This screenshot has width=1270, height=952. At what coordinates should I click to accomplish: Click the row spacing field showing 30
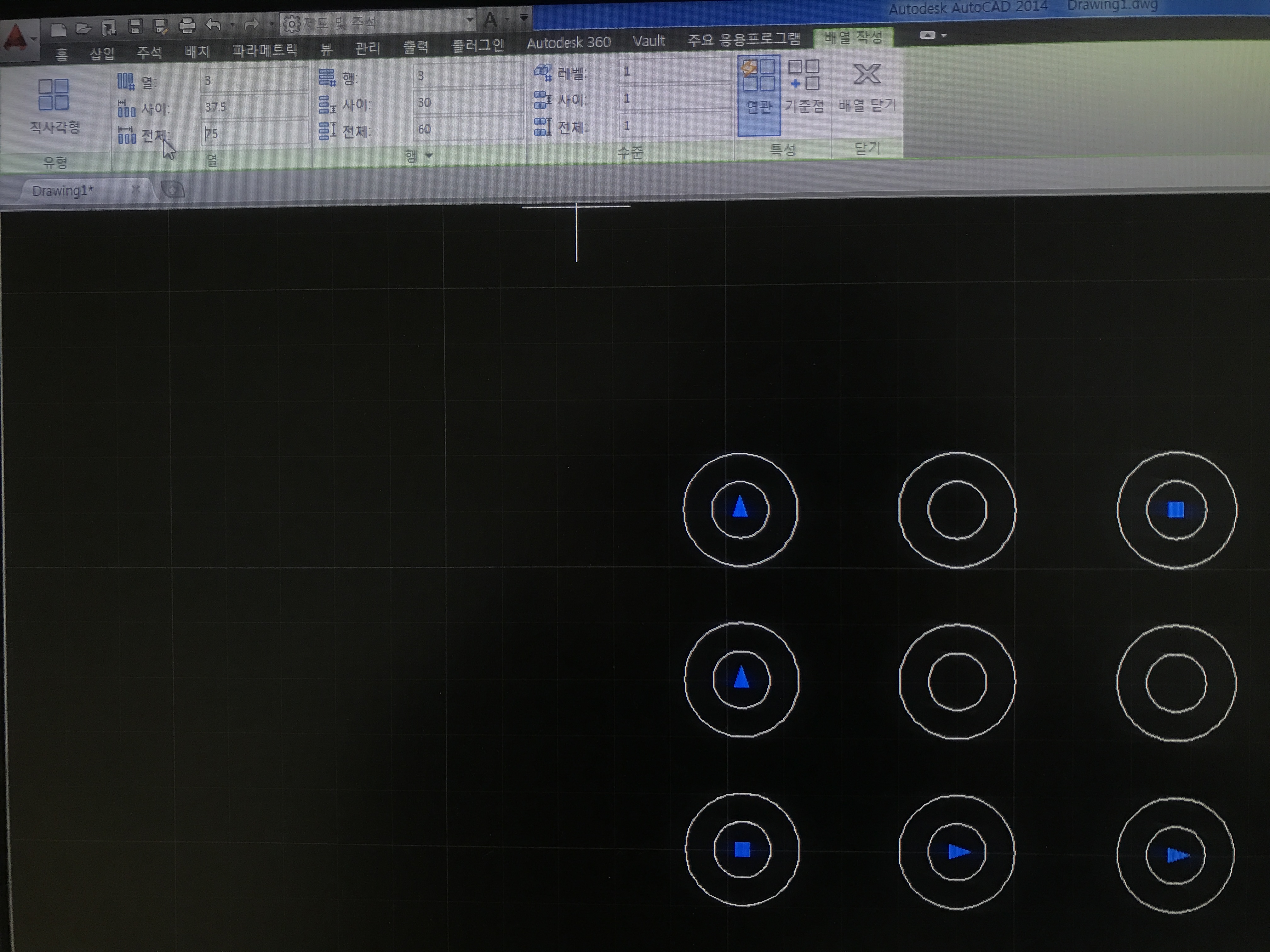[468, 102]
